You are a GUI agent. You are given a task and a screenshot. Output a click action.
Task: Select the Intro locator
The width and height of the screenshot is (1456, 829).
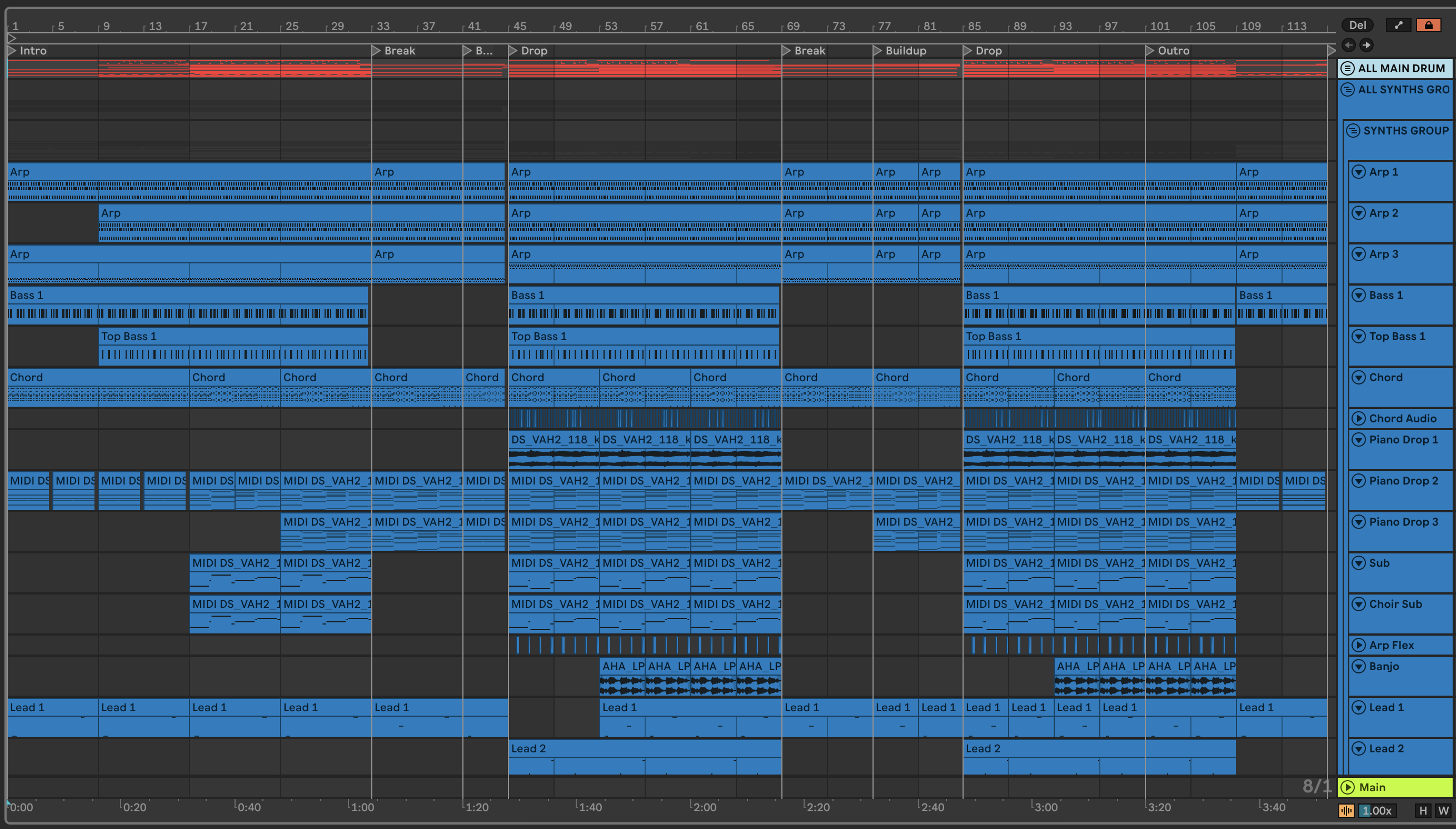pyautogui.click(x=27, y=51)
